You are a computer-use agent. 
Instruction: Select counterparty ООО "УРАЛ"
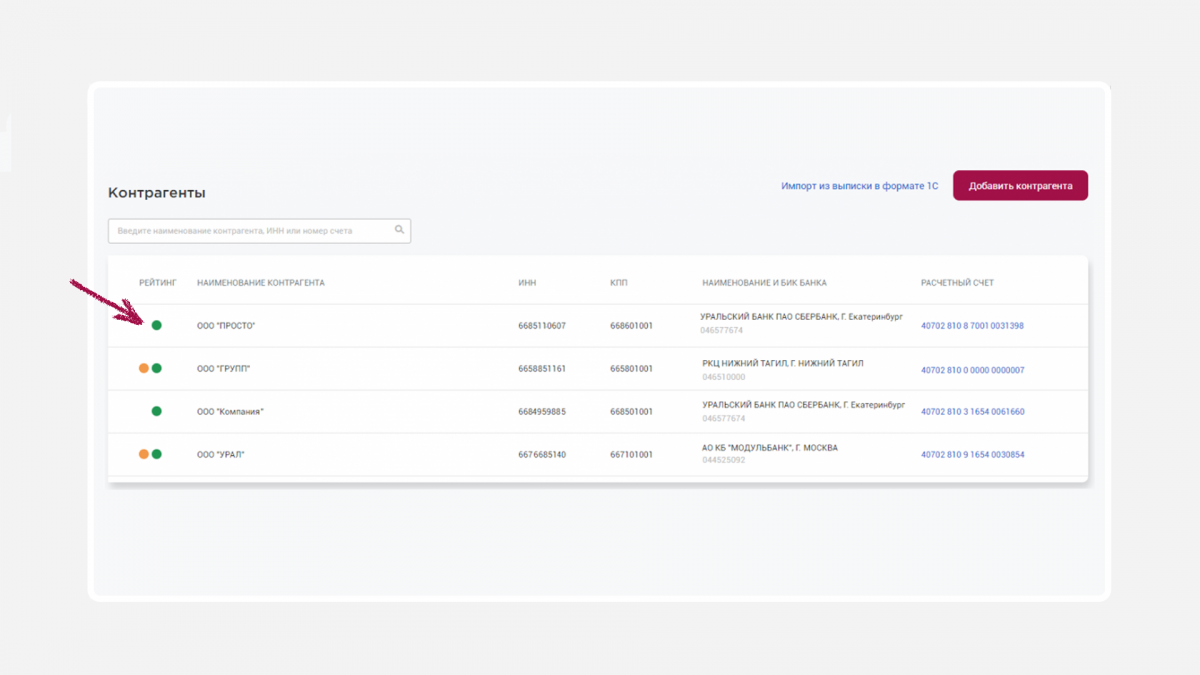pyautogui.click(x=221, y=455)
